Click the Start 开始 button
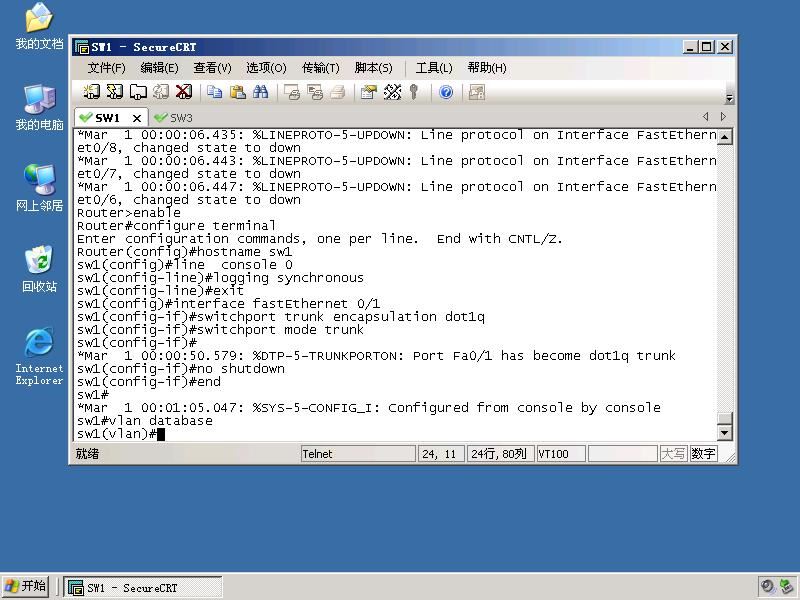This screenshot has width=800, height=600. pos(26,586)
